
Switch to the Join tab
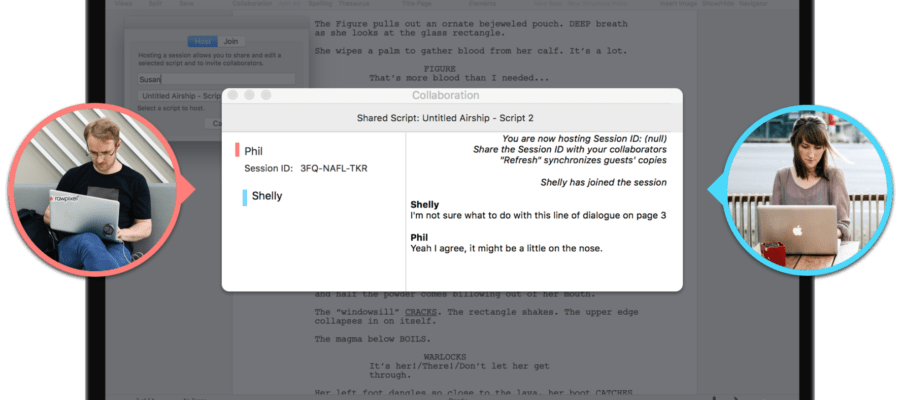pyautogui.click(x=231, y=41)
